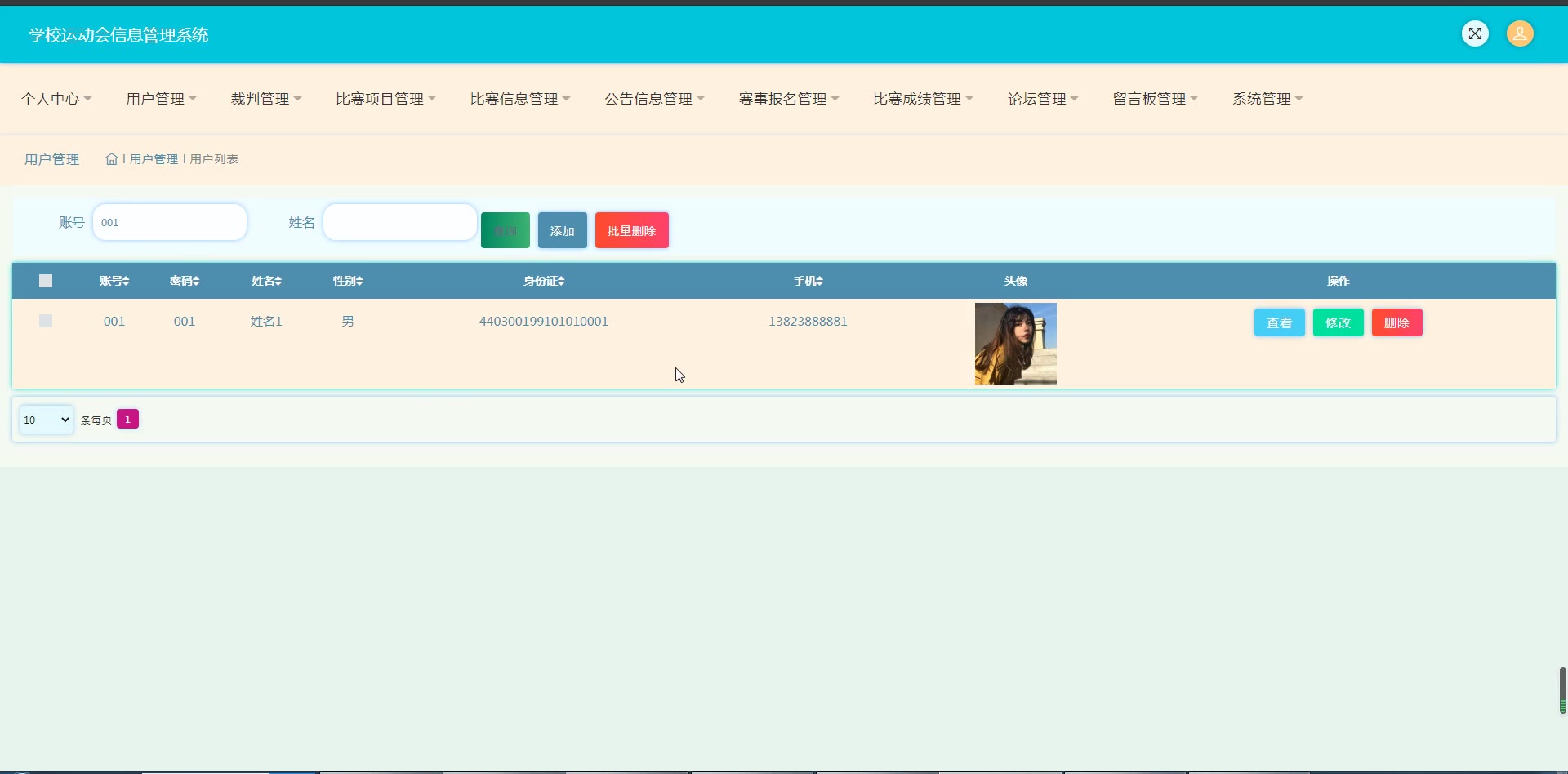
Task: Sort by 性别 column sort arrows
Action: (x=359, y=281)
